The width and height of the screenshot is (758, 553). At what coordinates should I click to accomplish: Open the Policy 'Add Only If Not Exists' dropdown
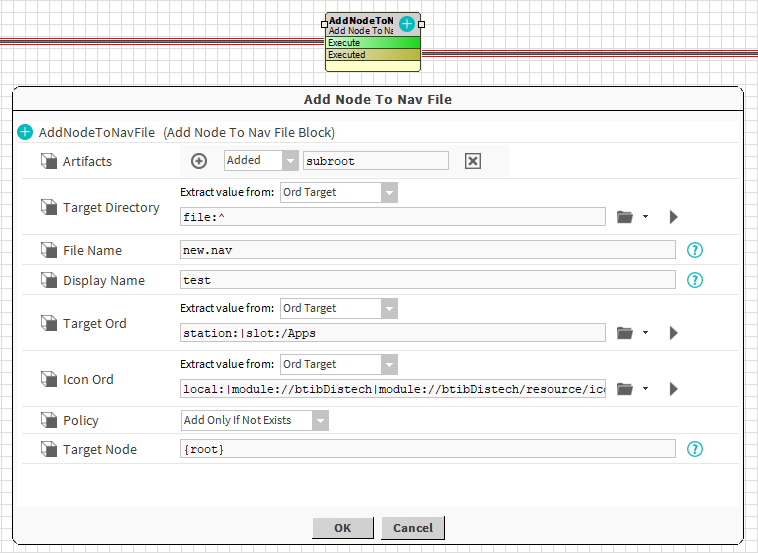(x=255, y=420)
